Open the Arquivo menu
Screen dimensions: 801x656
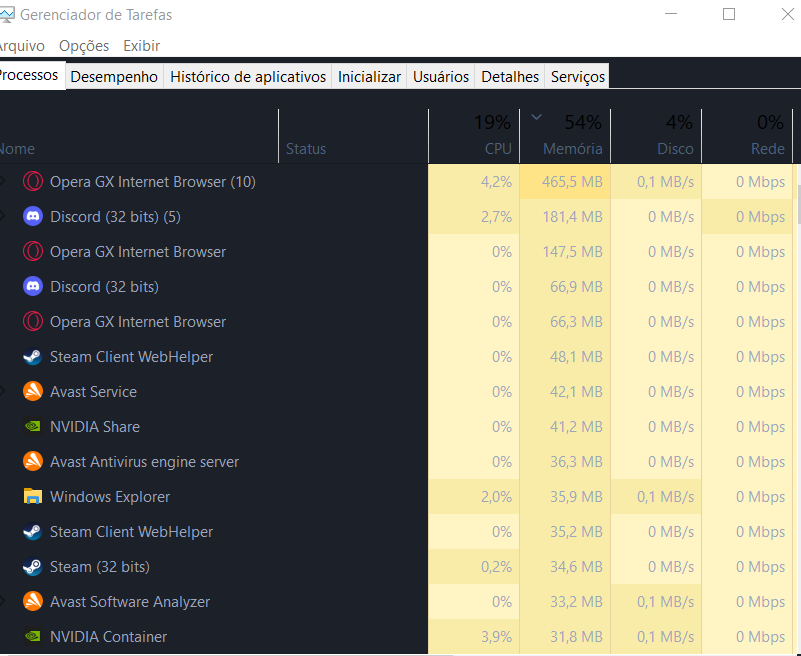coord(21,45)
